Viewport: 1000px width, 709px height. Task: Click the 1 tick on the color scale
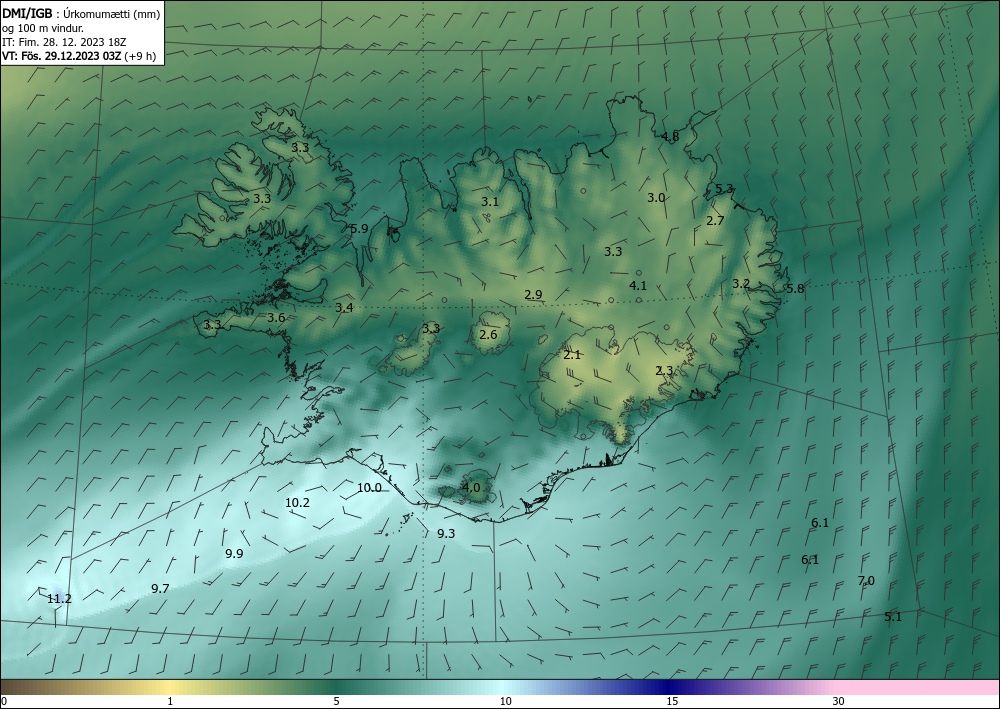pyautogui.click(x=170, y=701)
